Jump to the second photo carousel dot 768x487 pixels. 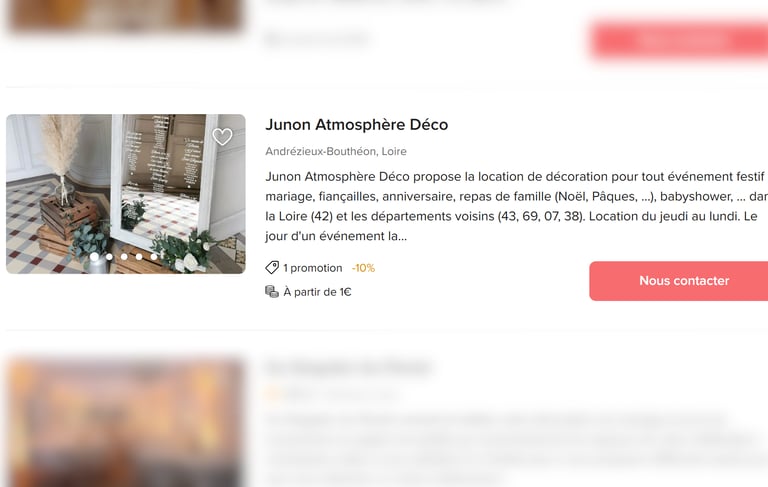(109, 257)
